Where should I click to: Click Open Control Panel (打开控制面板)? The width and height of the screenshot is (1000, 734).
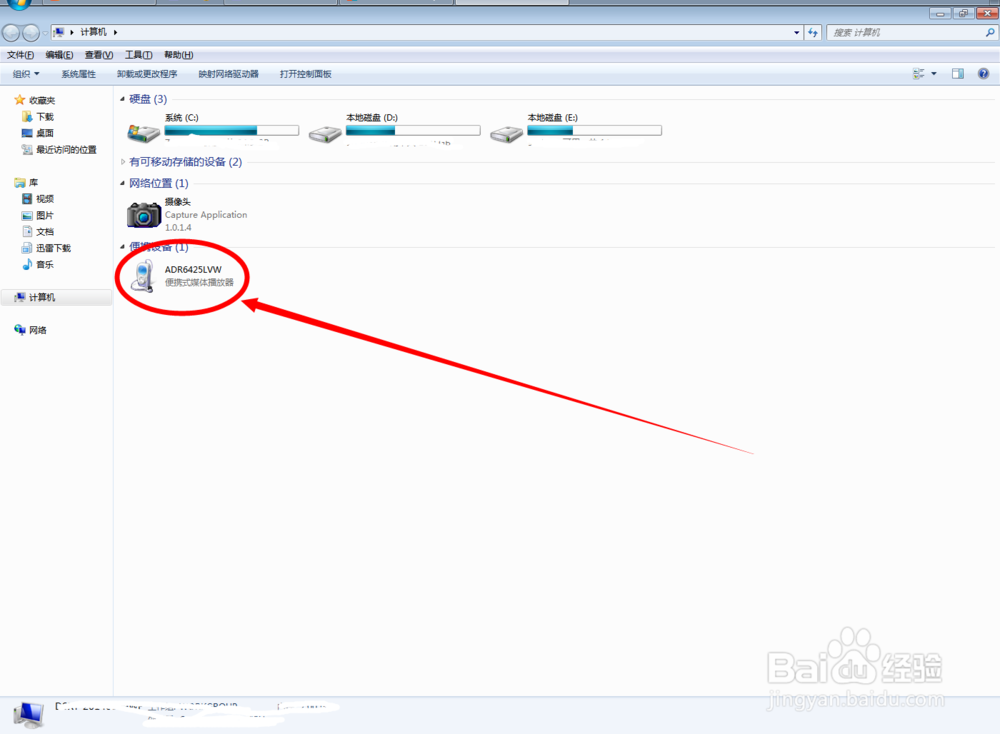(305, 74)
